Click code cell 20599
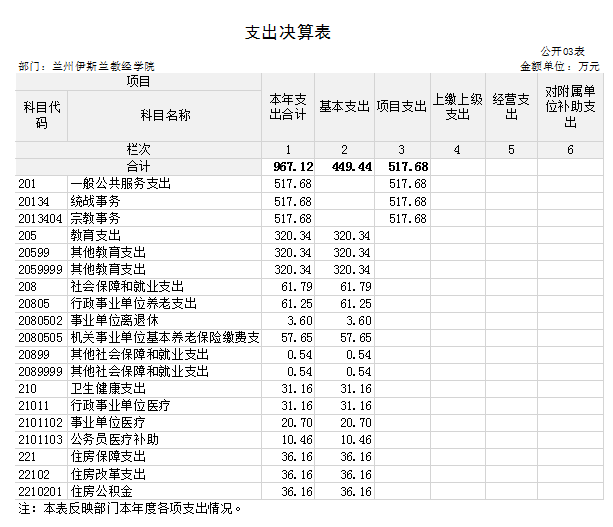This screenshot has height=527, width=613. [x=34, y=253]
